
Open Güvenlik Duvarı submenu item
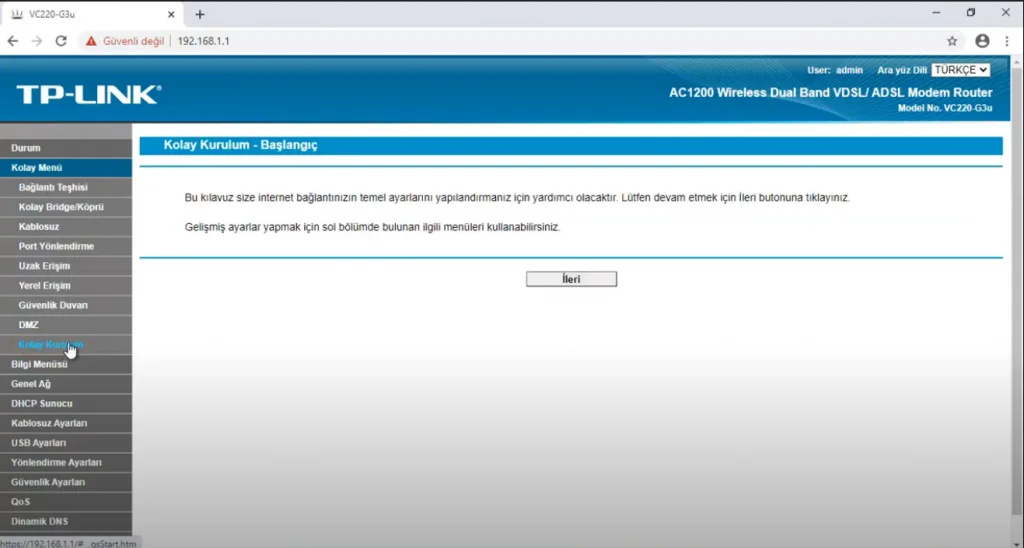point(66,305)
